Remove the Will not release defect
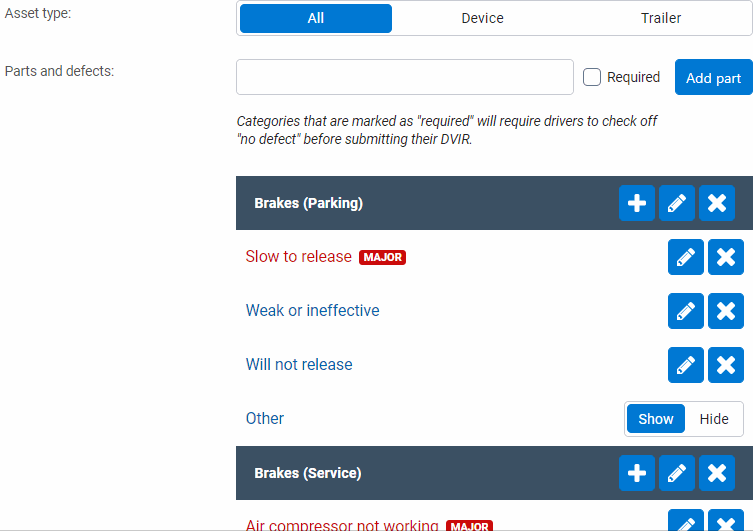Screen dimensions: 753x531 click(726, 365)
